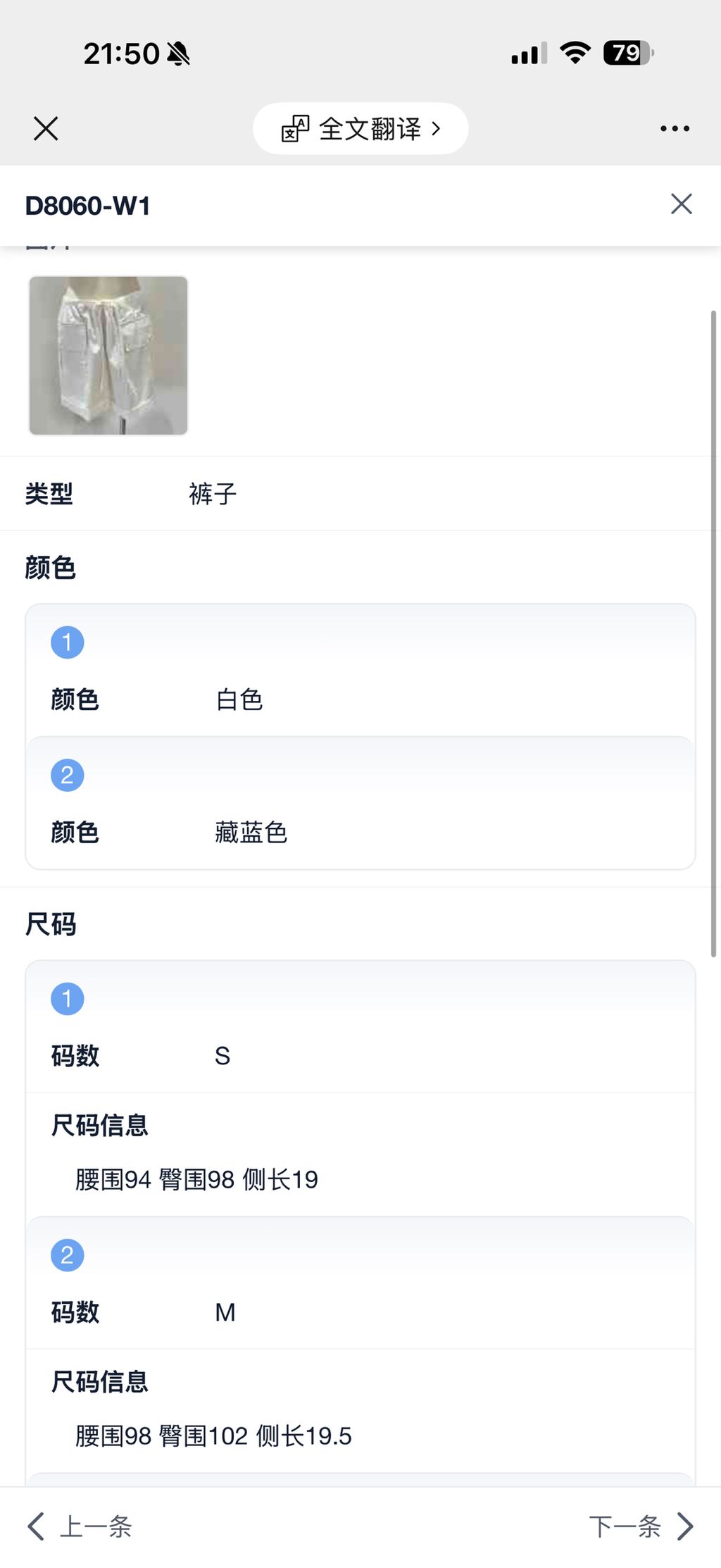Select color entry number 1 badge
The height and width of the screenshot is (1568, 721).
click(68, 642)
